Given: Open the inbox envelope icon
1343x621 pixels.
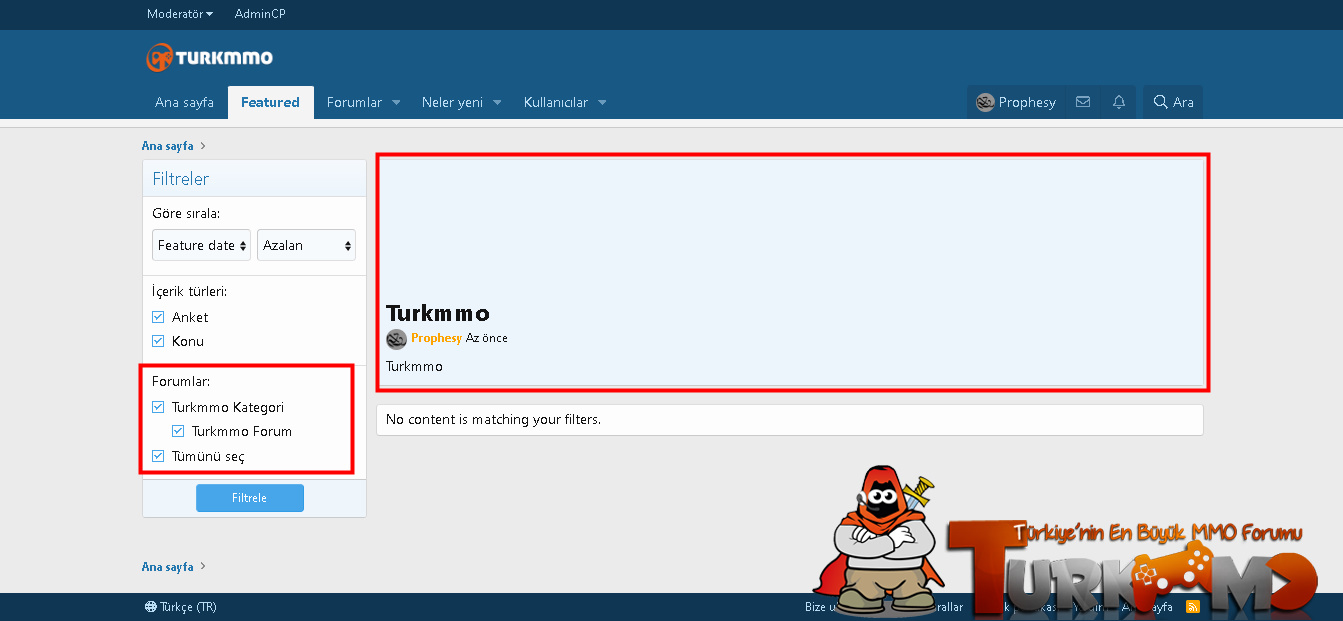Looking at the screenshot, I should (x=1082, y=102).
